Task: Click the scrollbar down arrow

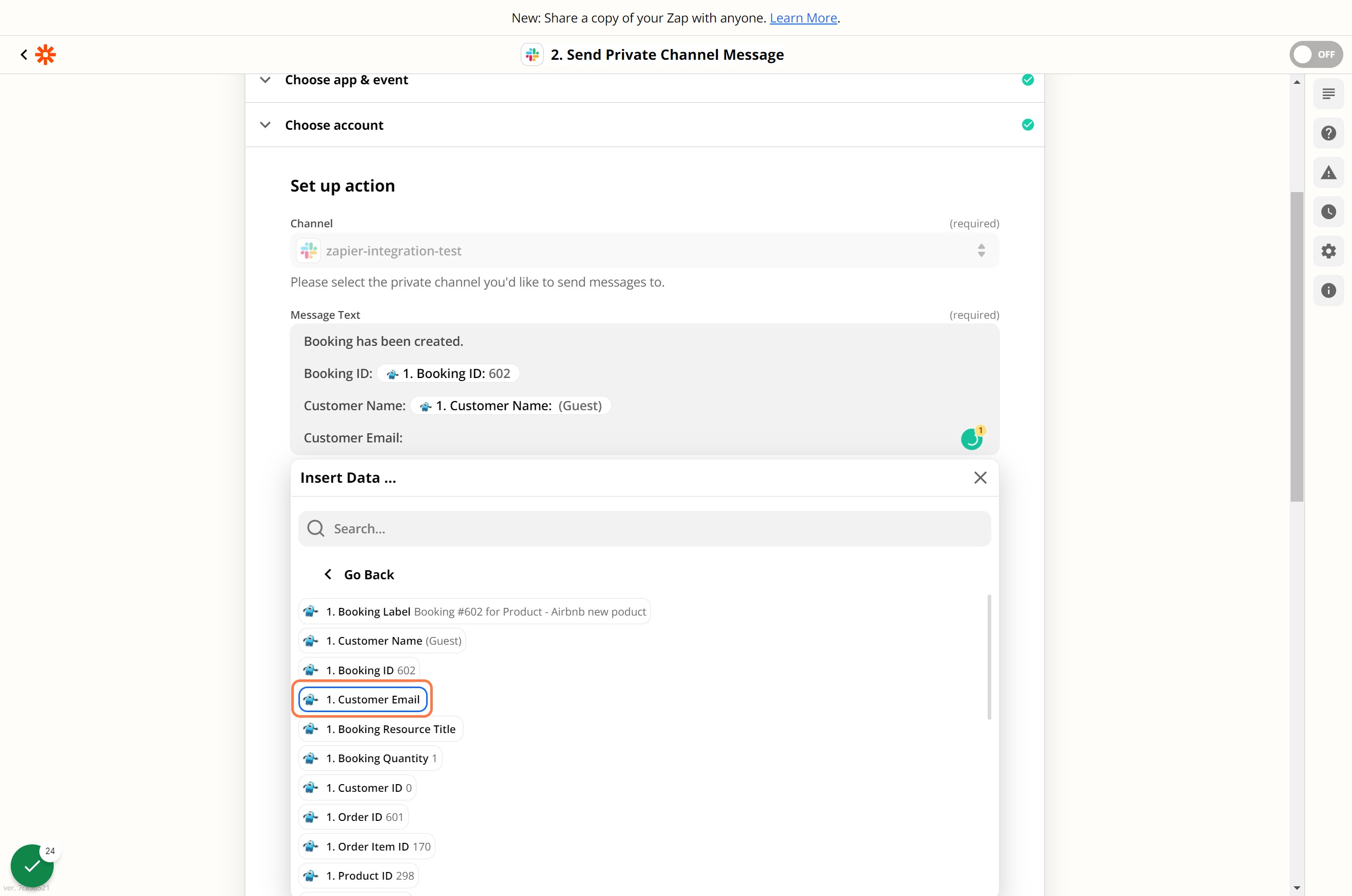Action: pyautogui.click(x=1297, y=888)
